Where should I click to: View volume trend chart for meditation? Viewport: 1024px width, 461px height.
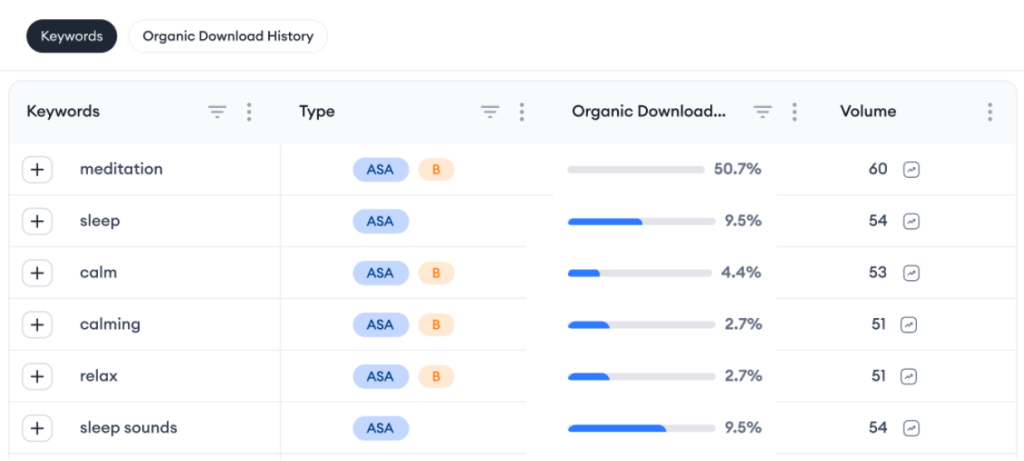911,170
